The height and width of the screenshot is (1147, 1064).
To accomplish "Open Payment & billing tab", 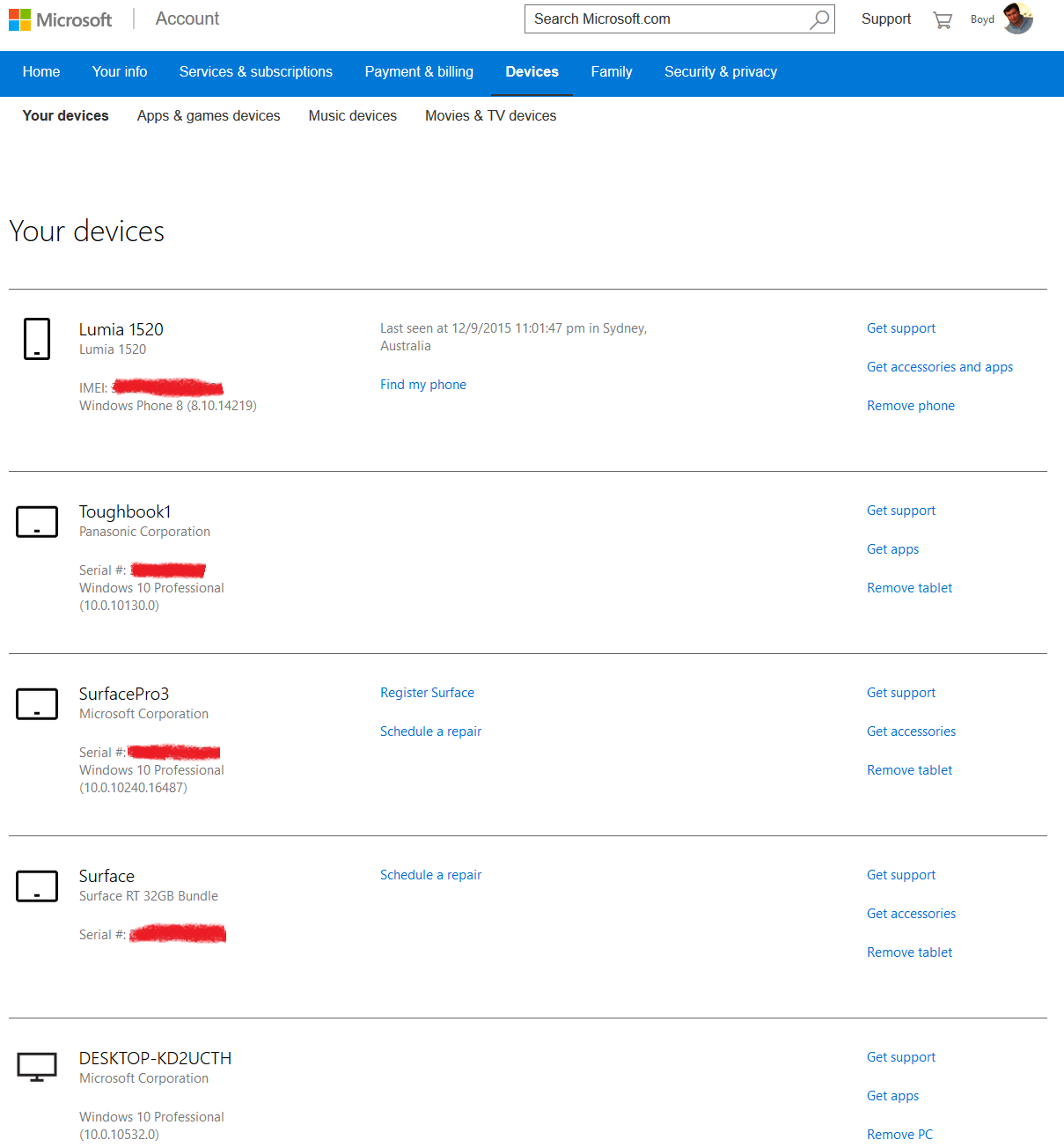I will point(419,72).
